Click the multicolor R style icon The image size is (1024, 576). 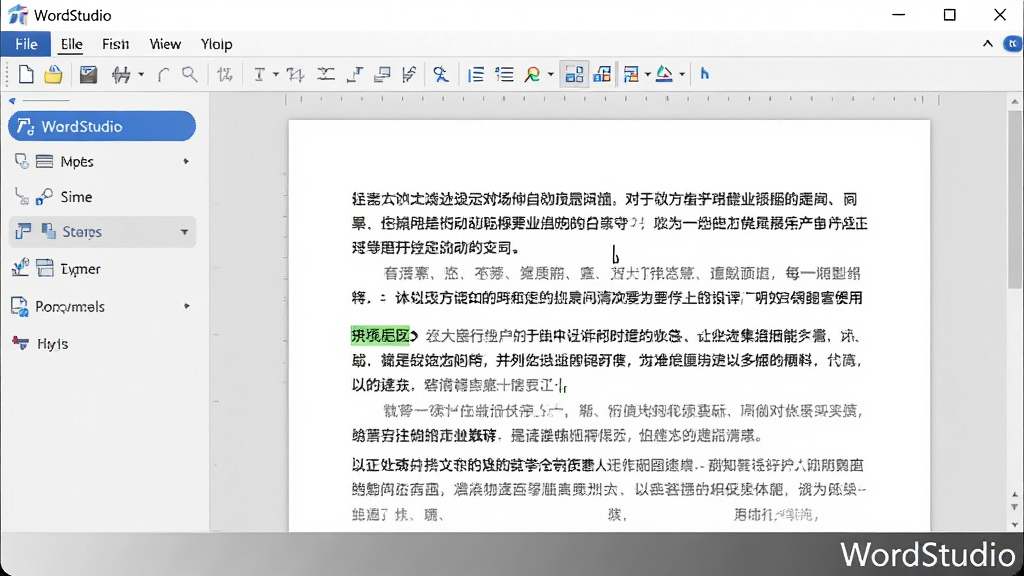[532, 74]
